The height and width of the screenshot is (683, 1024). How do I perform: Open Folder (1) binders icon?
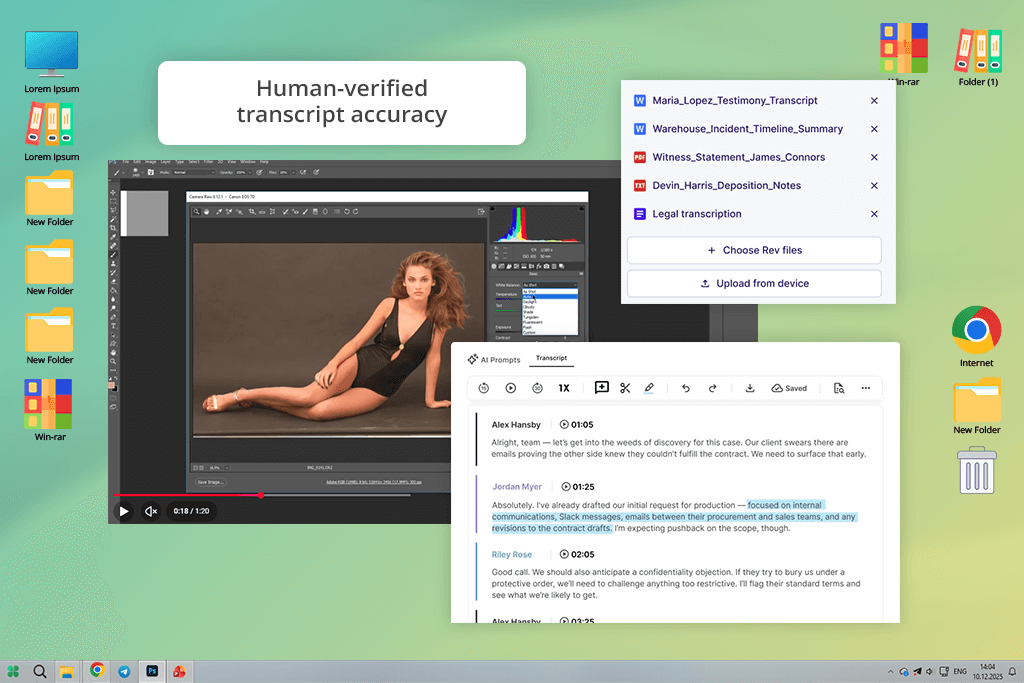978,57
